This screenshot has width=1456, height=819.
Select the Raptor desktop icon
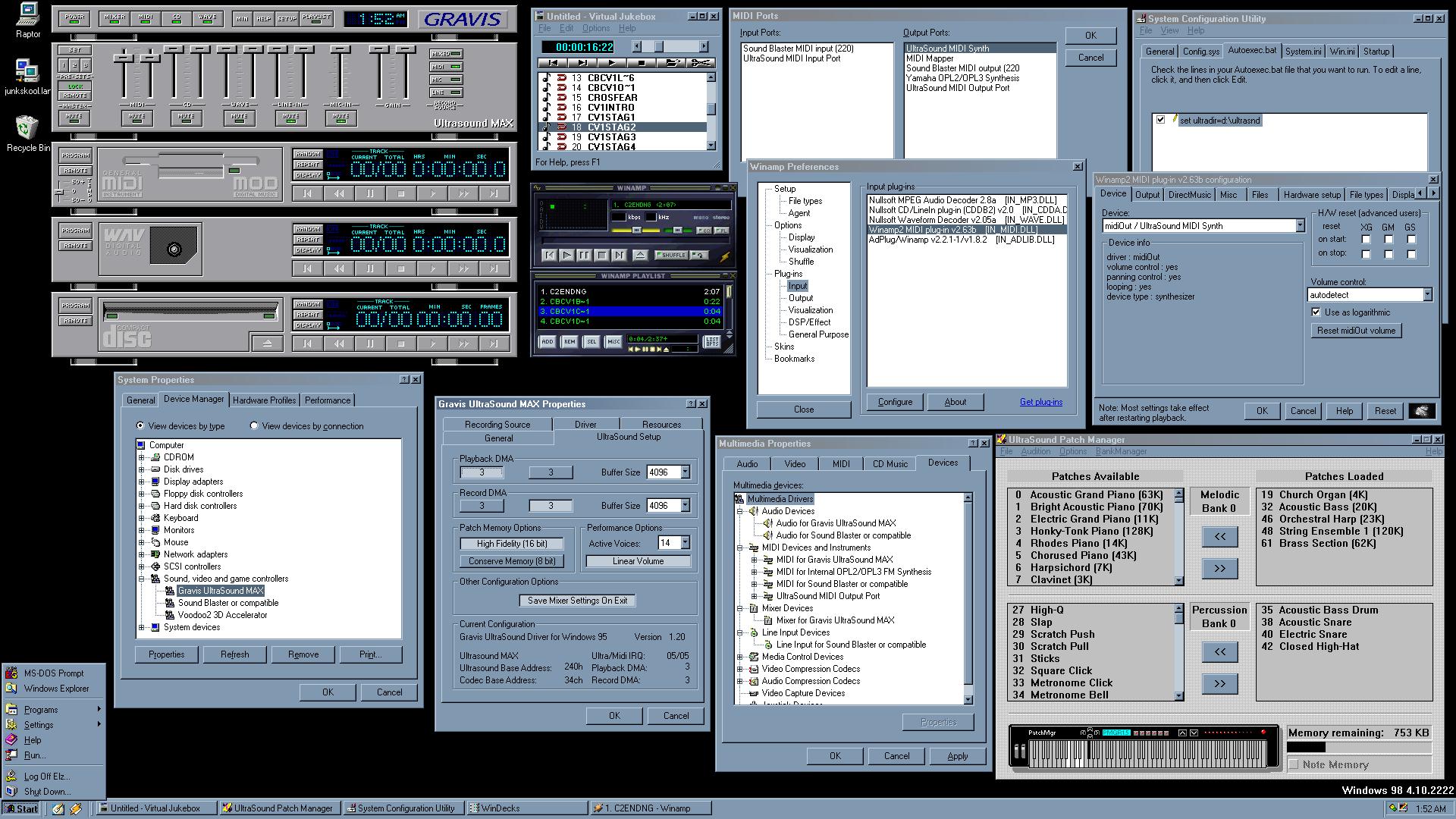tap(28, 20)
